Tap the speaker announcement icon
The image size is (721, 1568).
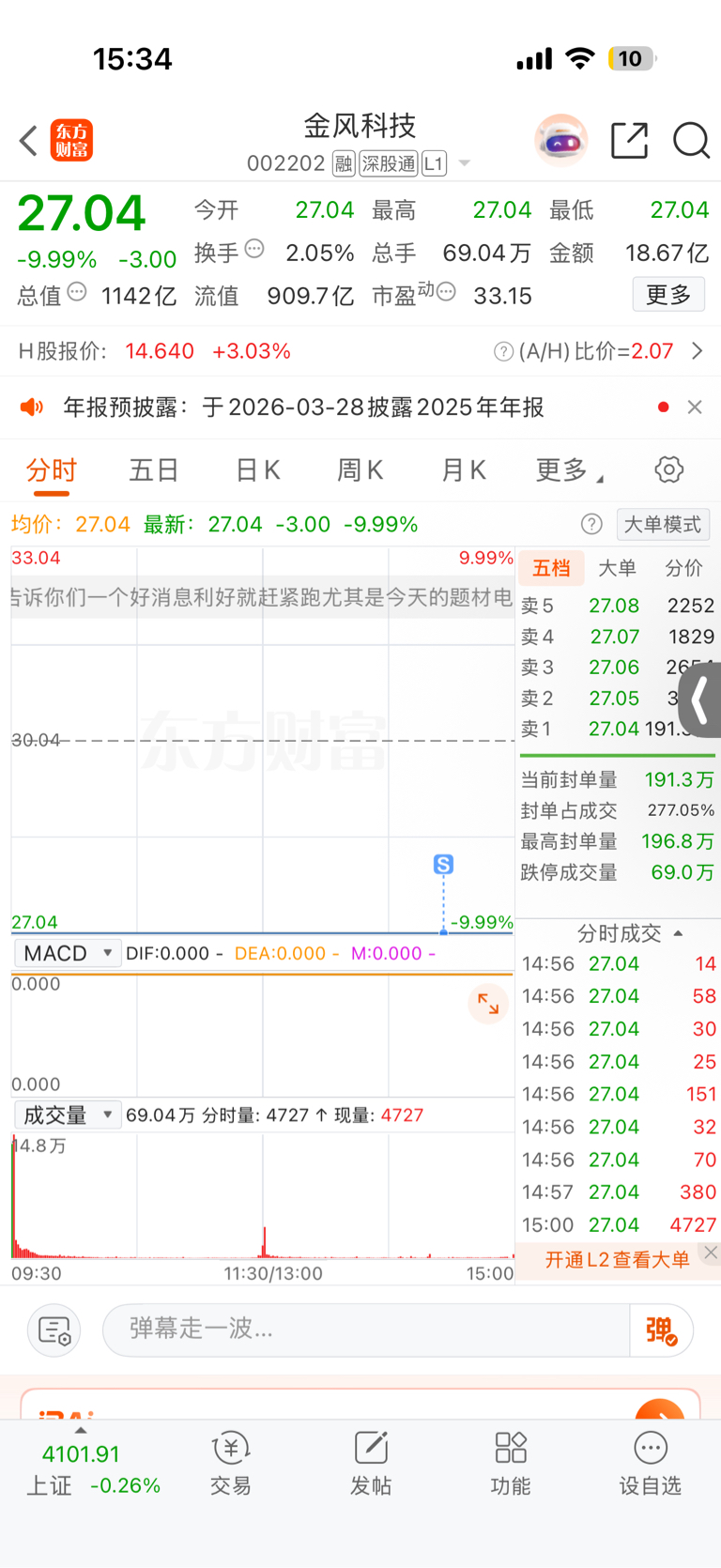[32, 407]
